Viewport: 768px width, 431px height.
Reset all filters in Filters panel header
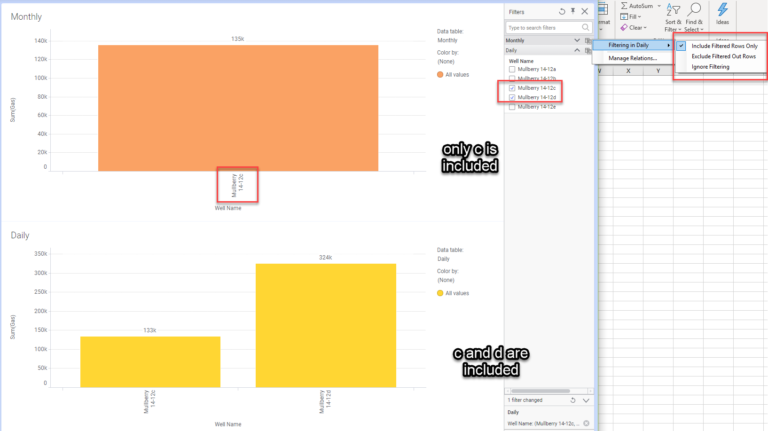coord(561,11)
